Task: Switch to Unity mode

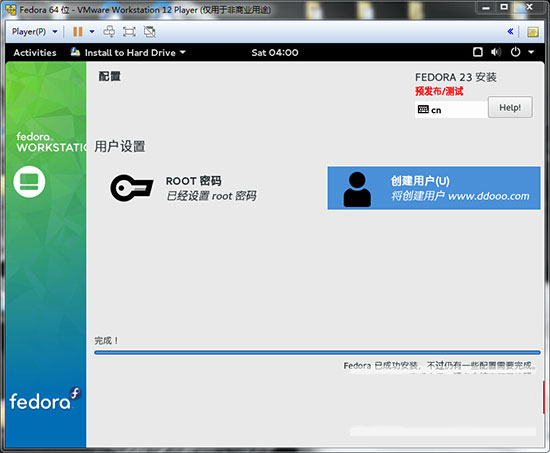Action: [150, 32]
